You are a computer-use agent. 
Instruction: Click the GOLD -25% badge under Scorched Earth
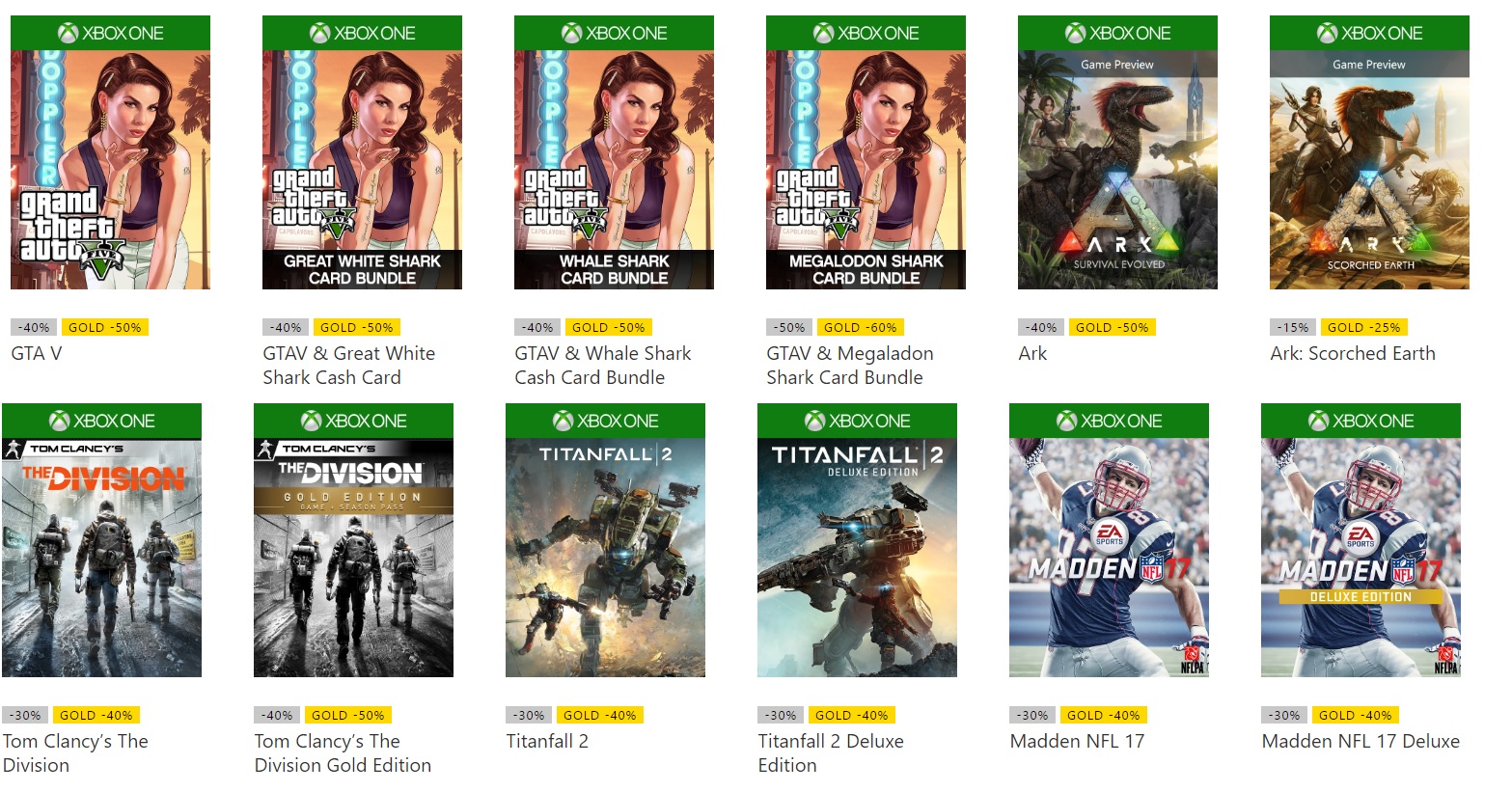click(x=1363, y=328)
